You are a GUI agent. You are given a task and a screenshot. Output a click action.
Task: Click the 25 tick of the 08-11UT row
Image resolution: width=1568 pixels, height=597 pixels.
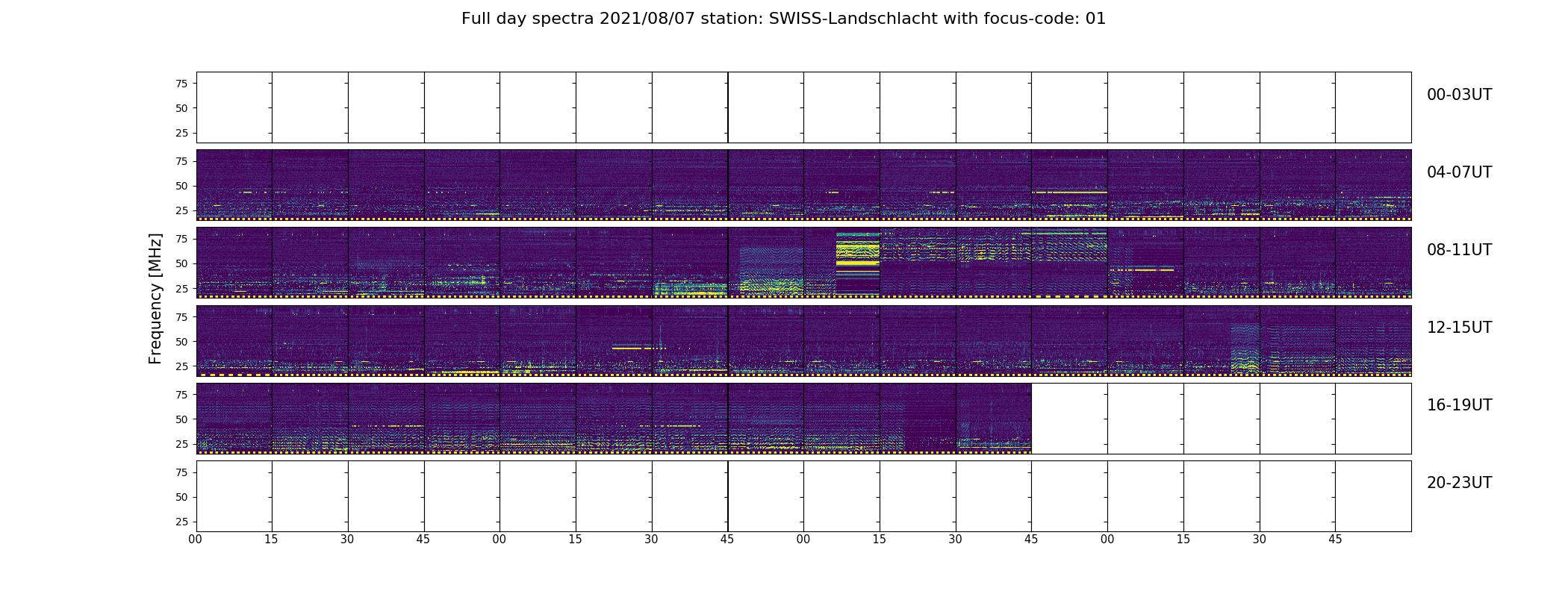(x=181, y=288)
